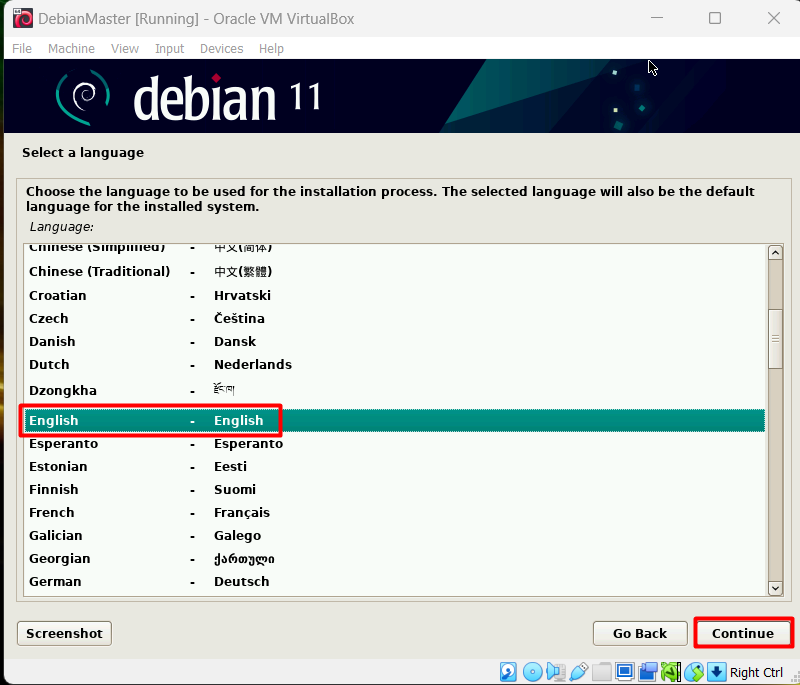The width and height of the screenshot is (800, 685).
Task: Pick Estonian in the language list
Action: 394,466
